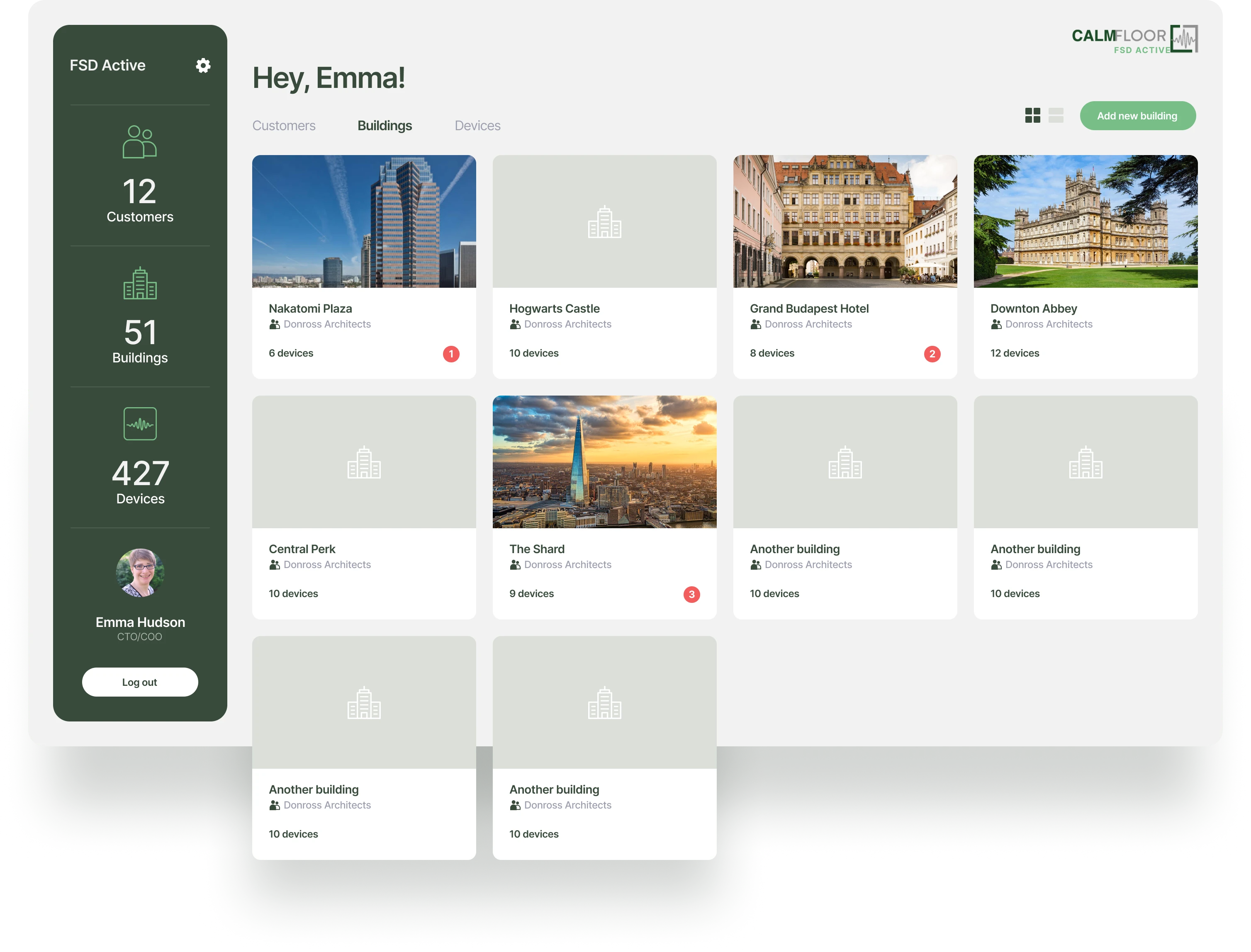This screenshot has height=952, width=1251.
Task: Click the 'Hey, Emma!' greeting heading
Action: (x=329, y=78)
